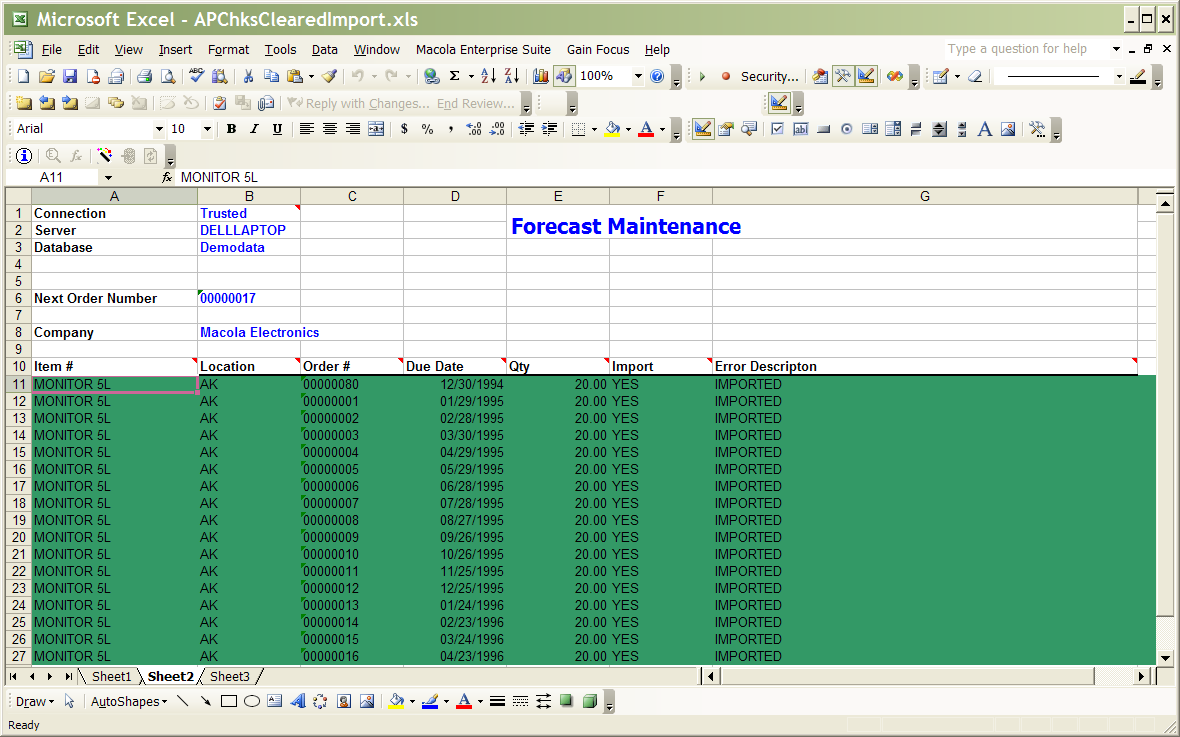Image resolution: width=1180 pixels, height=737 pixels.
Task: Select column G header
Action: 925,196
